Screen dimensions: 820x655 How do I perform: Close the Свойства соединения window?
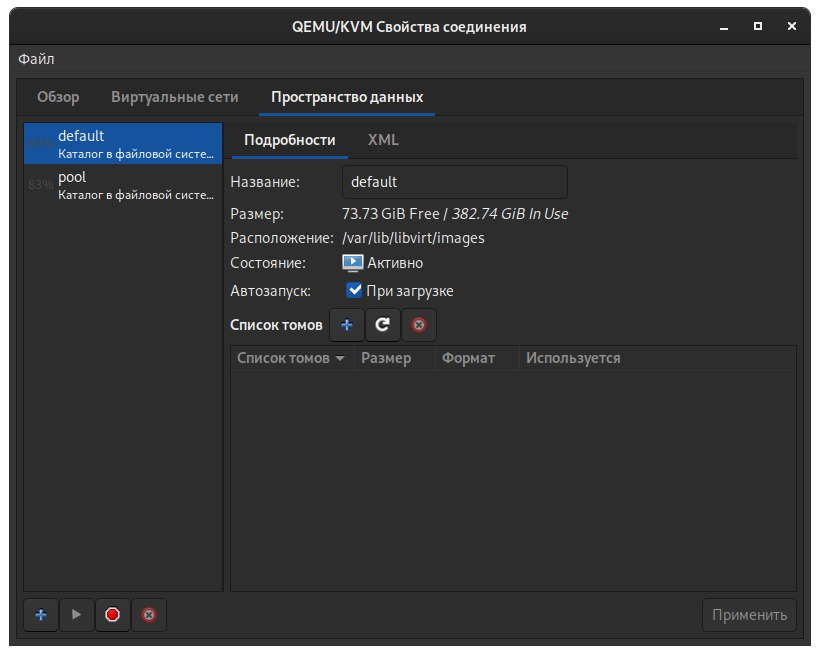tap(791, 27)
